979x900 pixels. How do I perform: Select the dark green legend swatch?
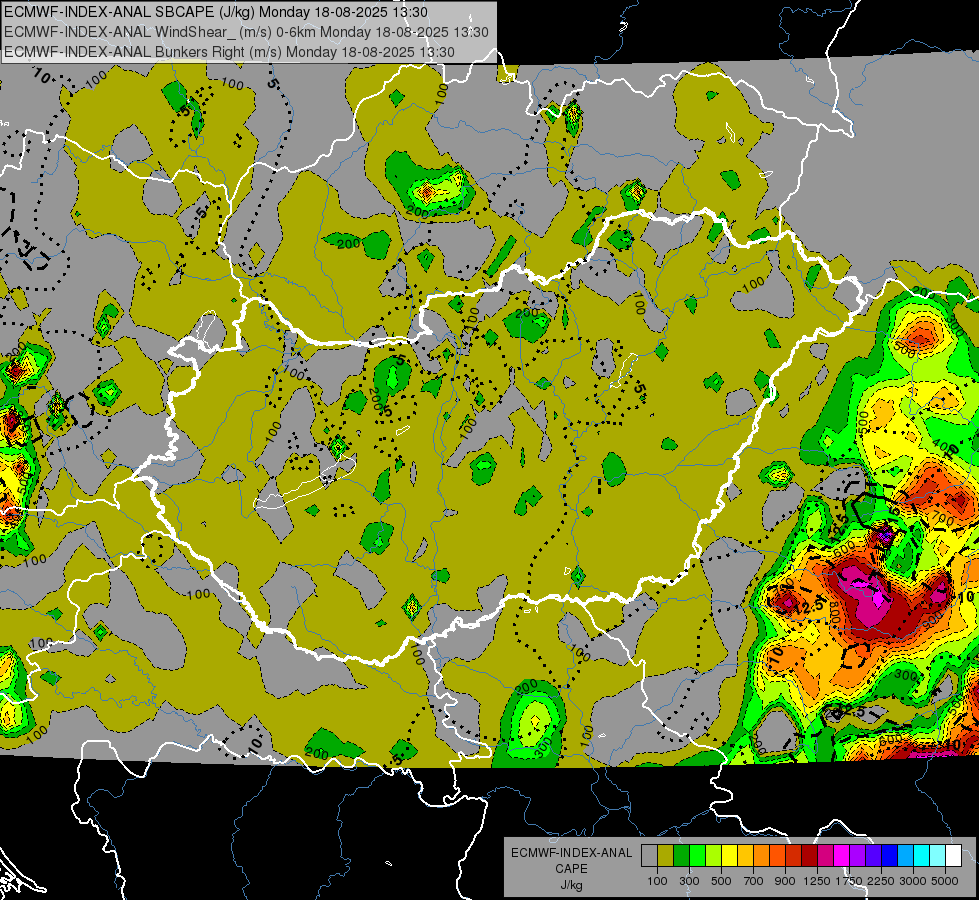[x=681, y=856]
